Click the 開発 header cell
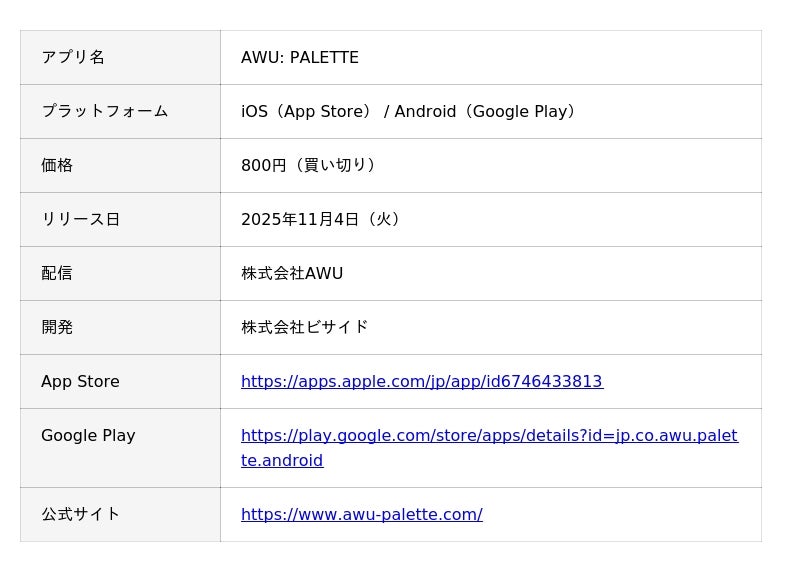 (x=57, y=328)
